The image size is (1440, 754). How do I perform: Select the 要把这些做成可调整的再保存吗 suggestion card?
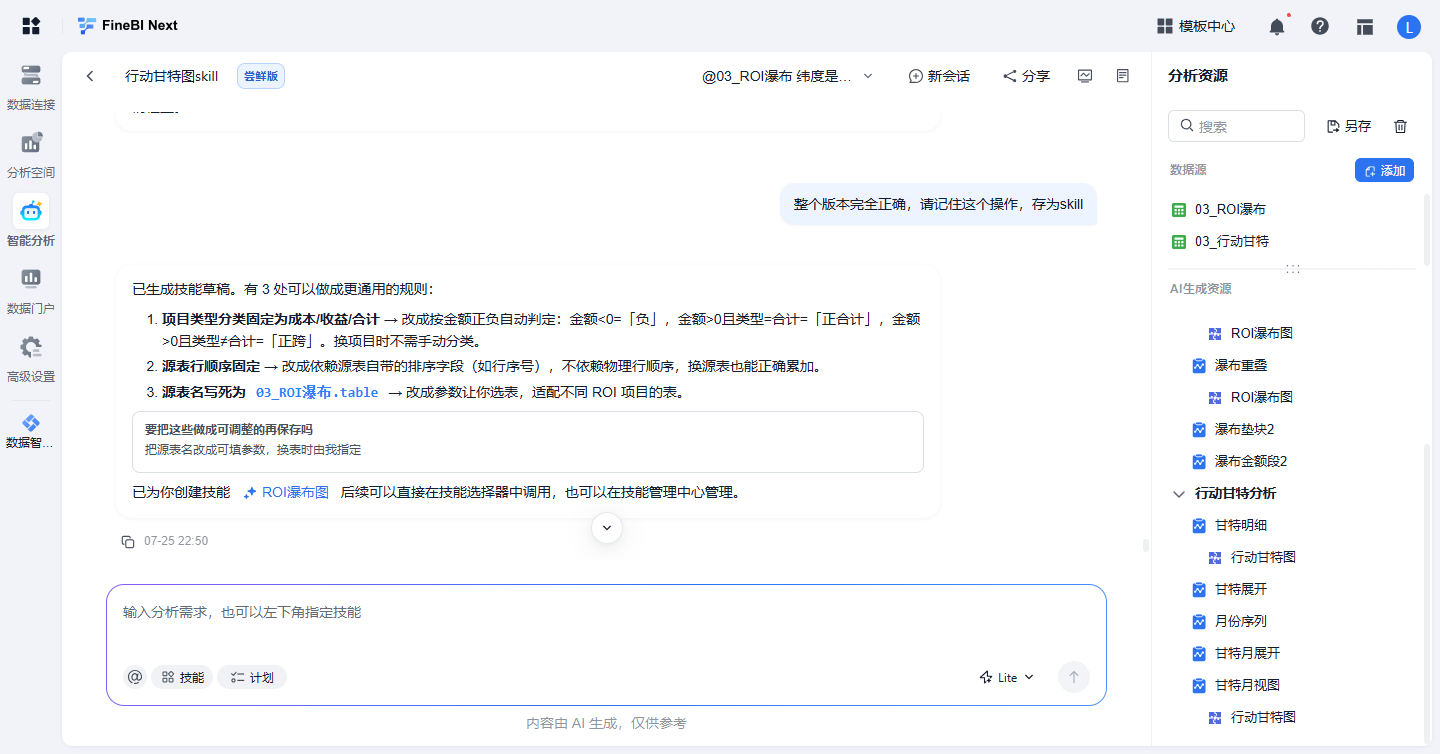click(x=528, y=441)
